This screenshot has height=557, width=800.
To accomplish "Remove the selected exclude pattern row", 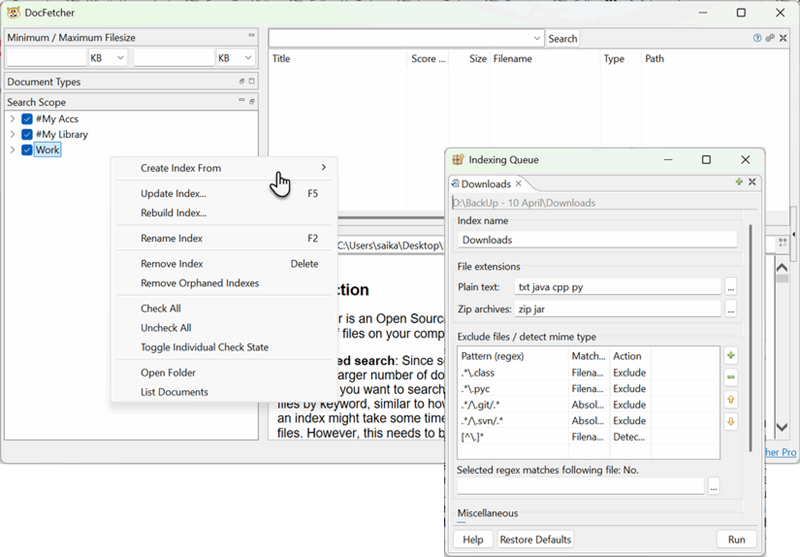I will pyautogui.click(x=731, y=377).
